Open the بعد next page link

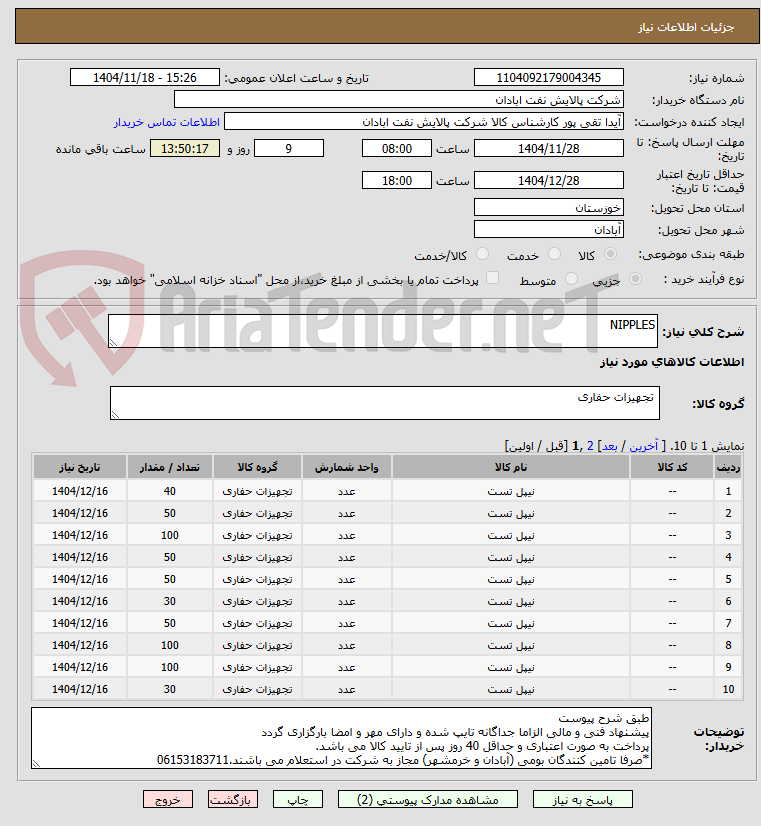coord(609,446)
